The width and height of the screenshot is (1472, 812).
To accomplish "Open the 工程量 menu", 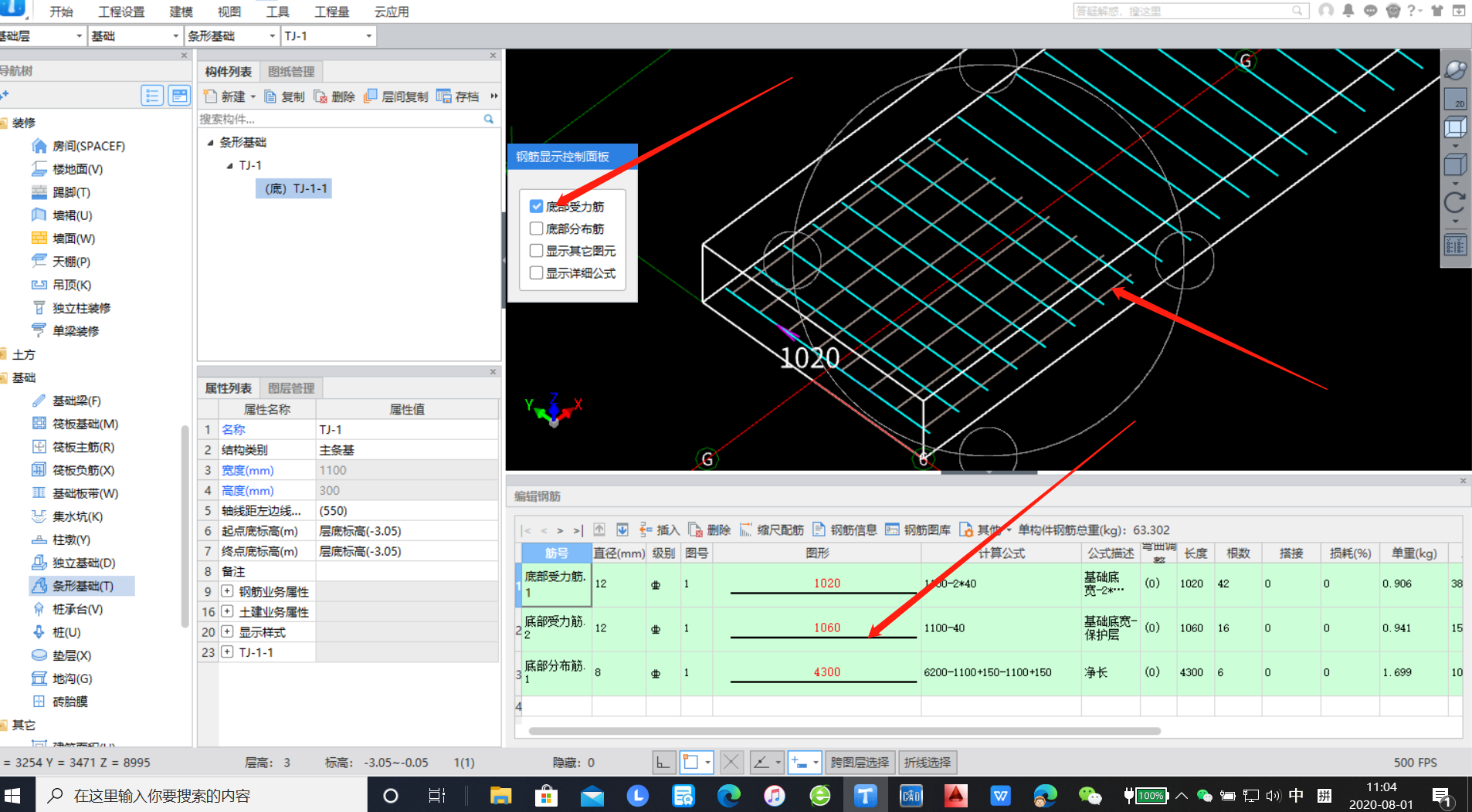I will [331, 12].
